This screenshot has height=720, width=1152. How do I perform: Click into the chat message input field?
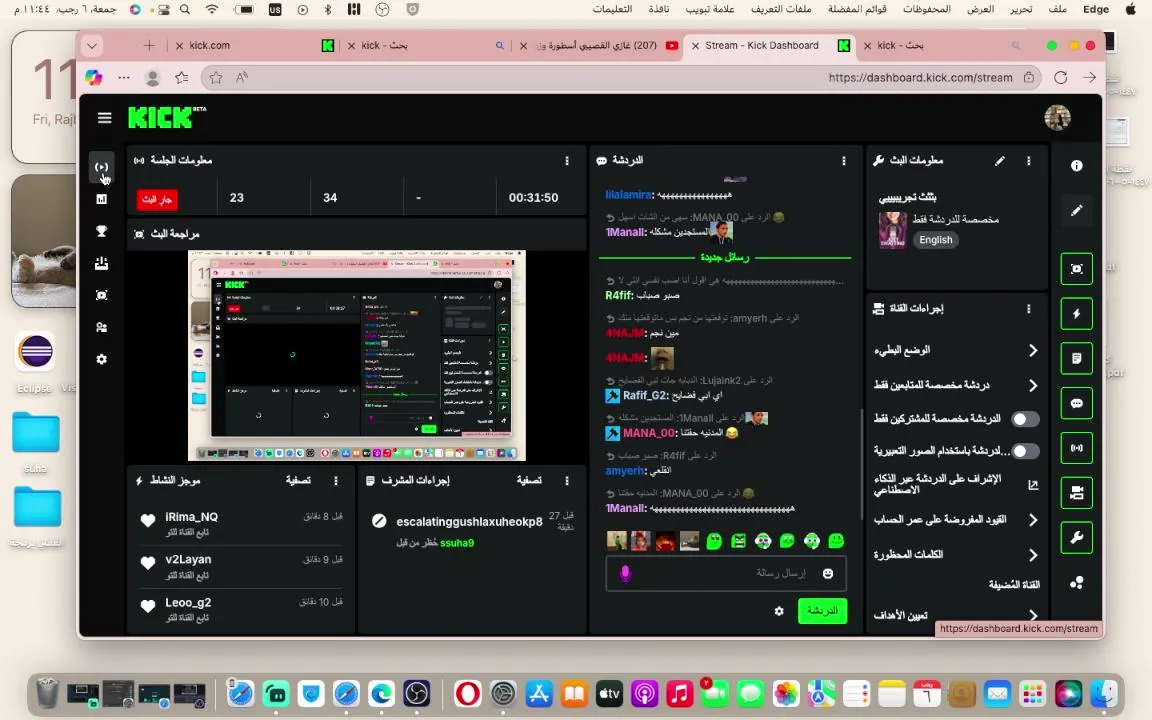click(726, 573)
